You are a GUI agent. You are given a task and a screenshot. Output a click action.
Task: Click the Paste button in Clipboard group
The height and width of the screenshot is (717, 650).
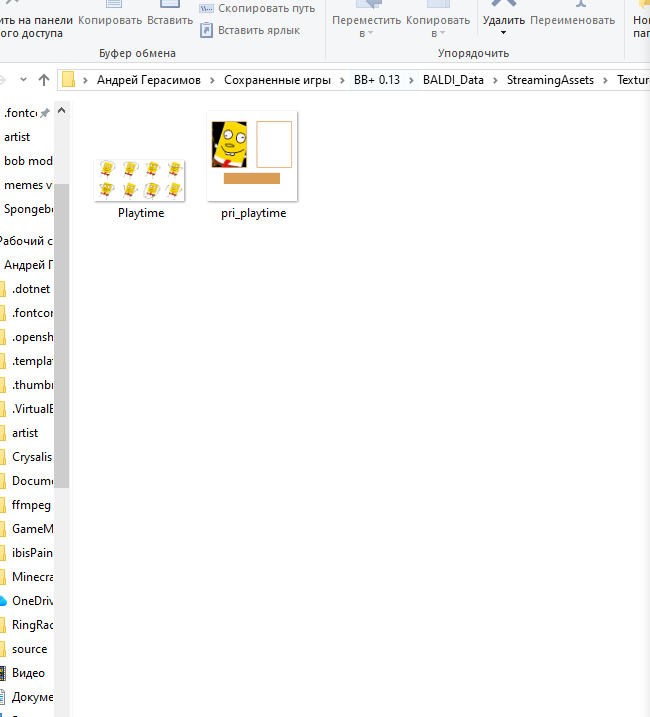click(170, 14)
